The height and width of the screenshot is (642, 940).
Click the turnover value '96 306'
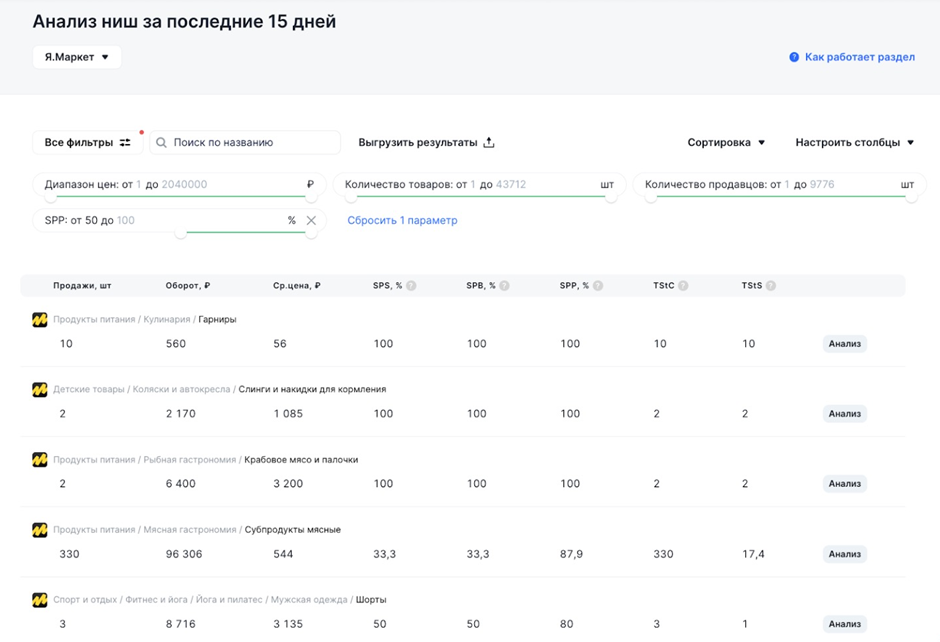(183, 554)
